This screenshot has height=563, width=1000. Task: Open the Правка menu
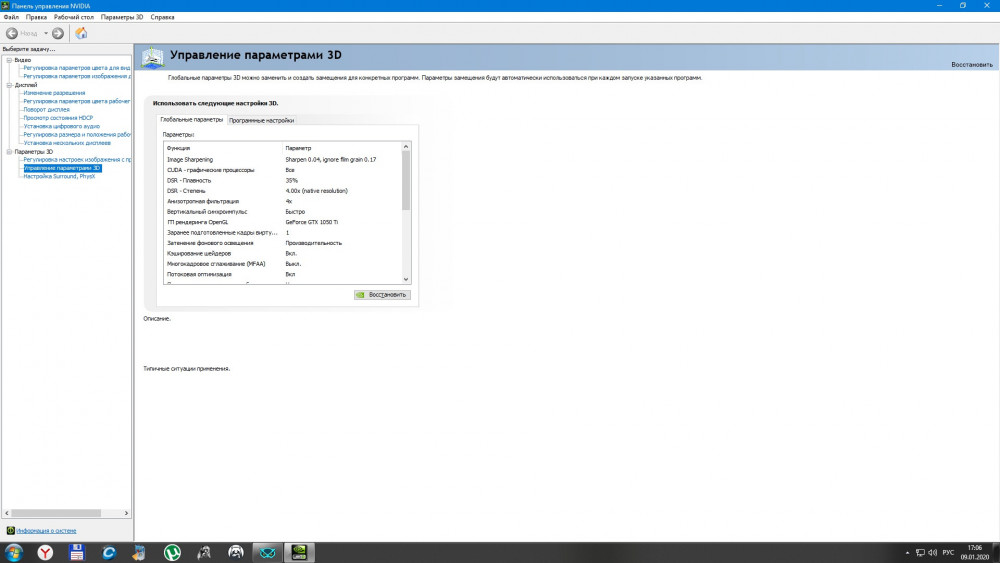(x=36, y=17)
